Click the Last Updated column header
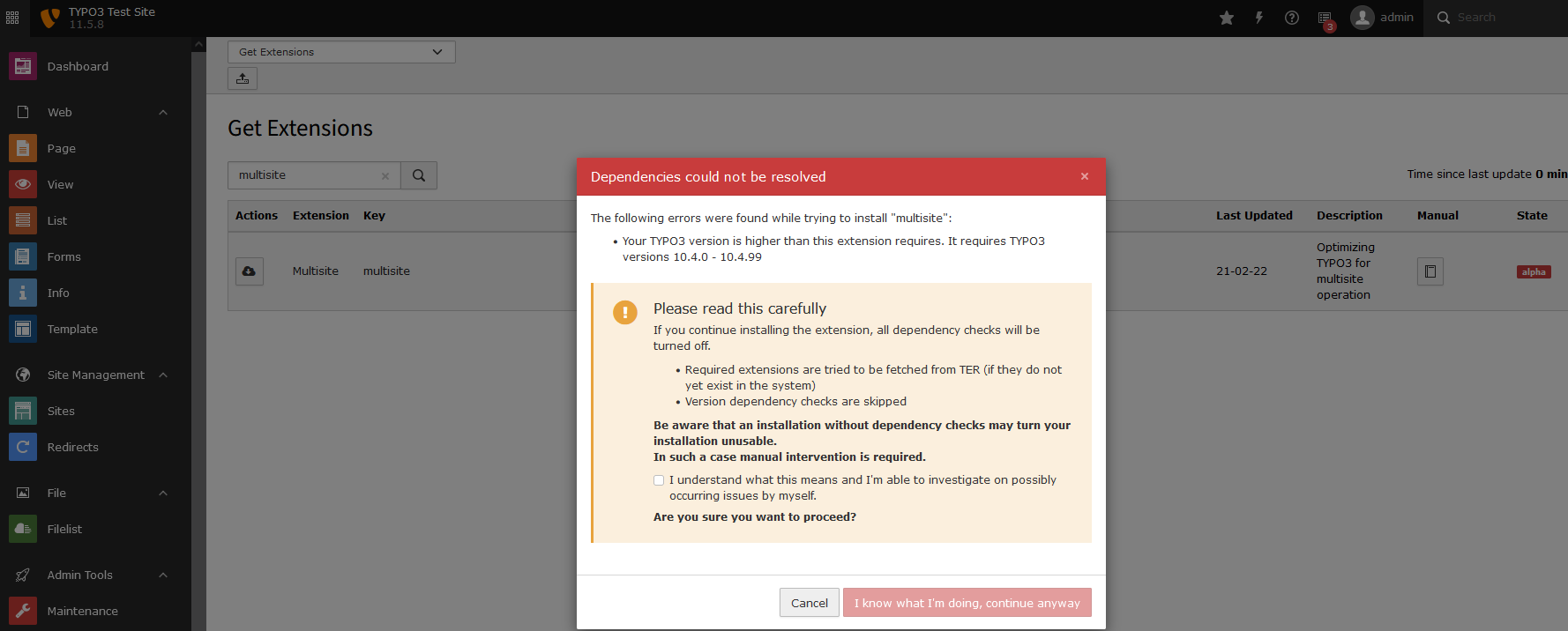The width and height of the screenshot is (1568, 631). (x=1254, y=216)
